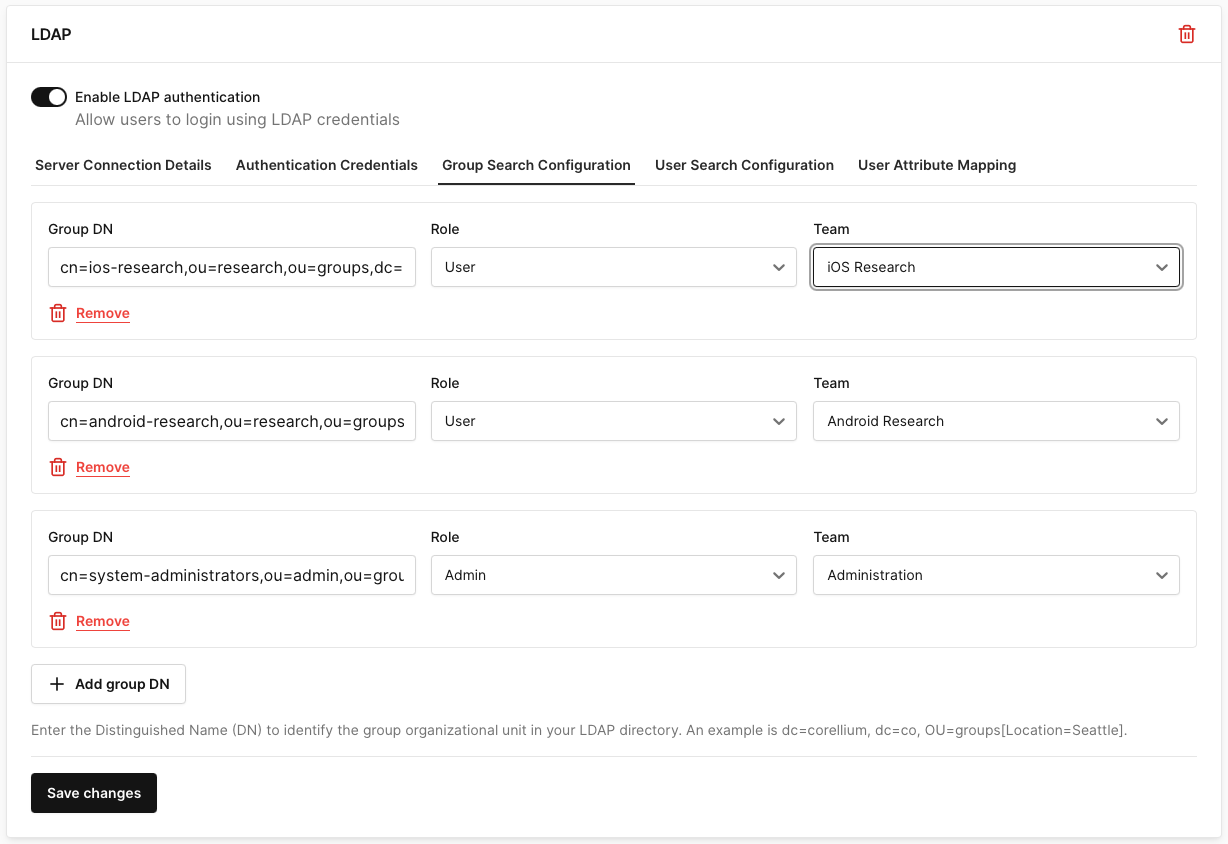1228x844 pixels.
Task: Click the Add group DN button
Action: point(108,684)
